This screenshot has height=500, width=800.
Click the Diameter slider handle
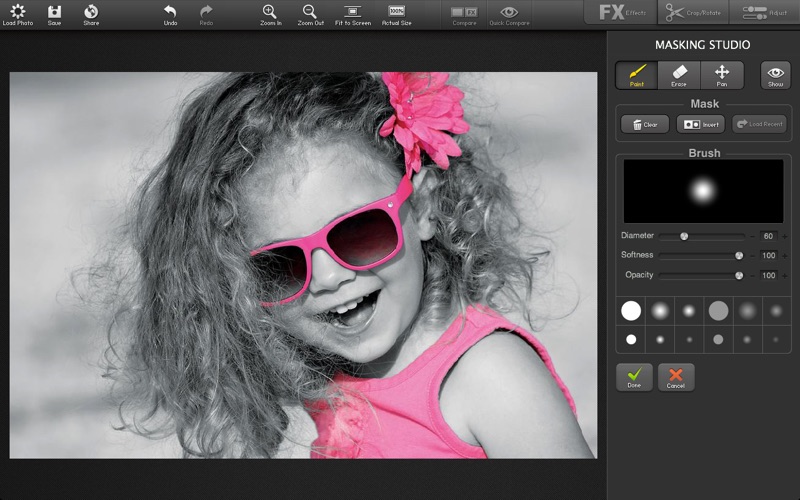click(684, 236)
